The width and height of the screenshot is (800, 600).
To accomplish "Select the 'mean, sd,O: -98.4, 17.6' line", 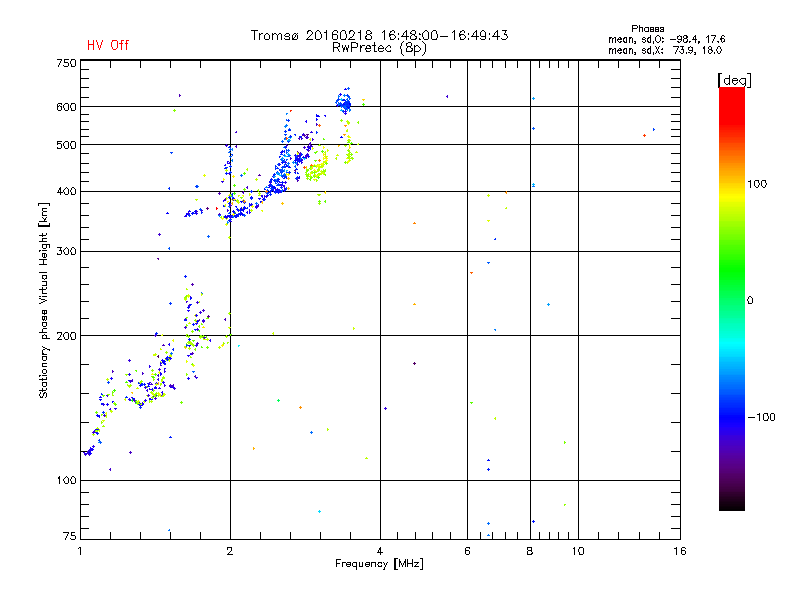I will point(666,39).
